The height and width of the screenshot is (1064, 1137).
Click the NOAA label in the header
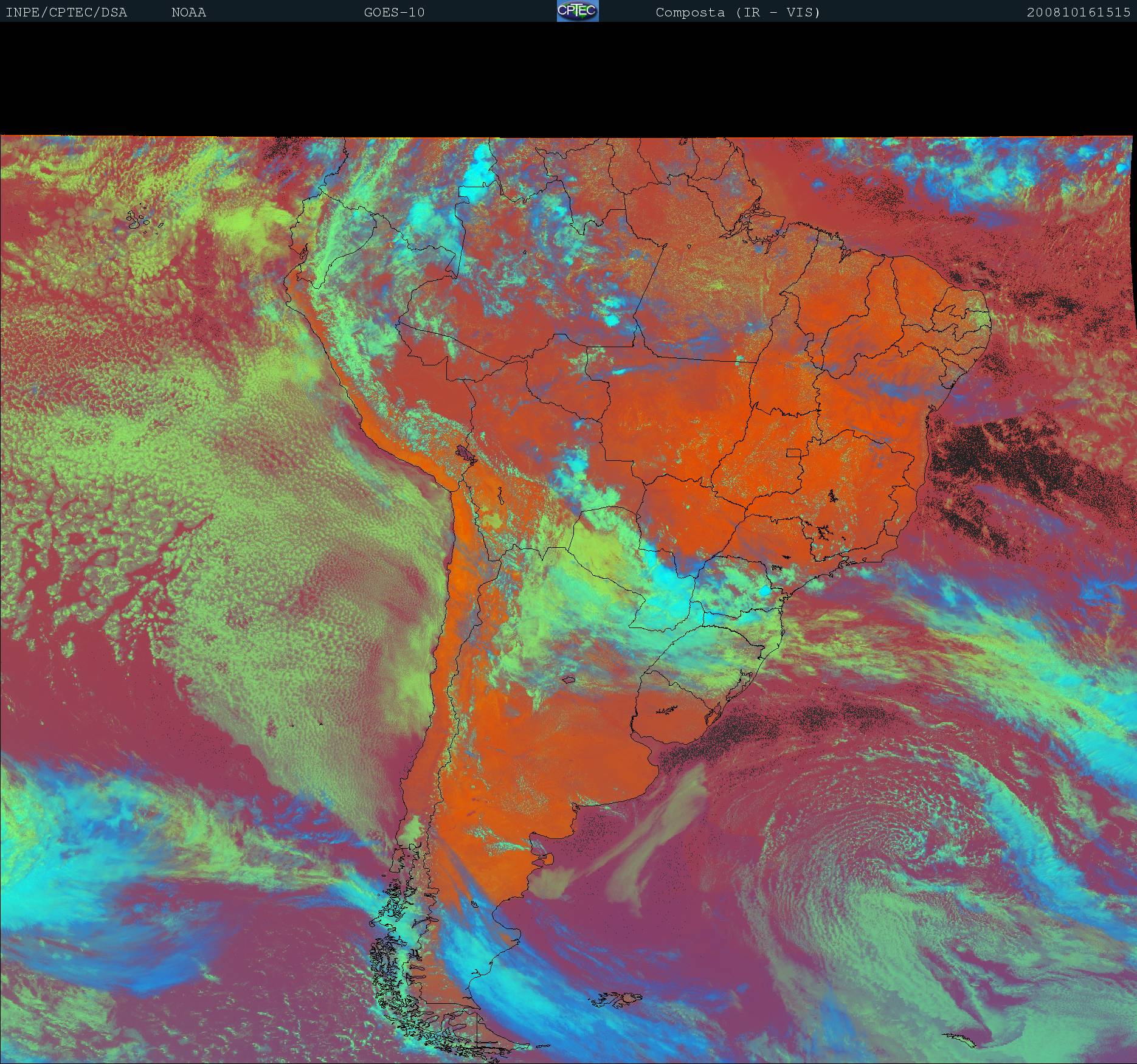[x=188, y=12]
